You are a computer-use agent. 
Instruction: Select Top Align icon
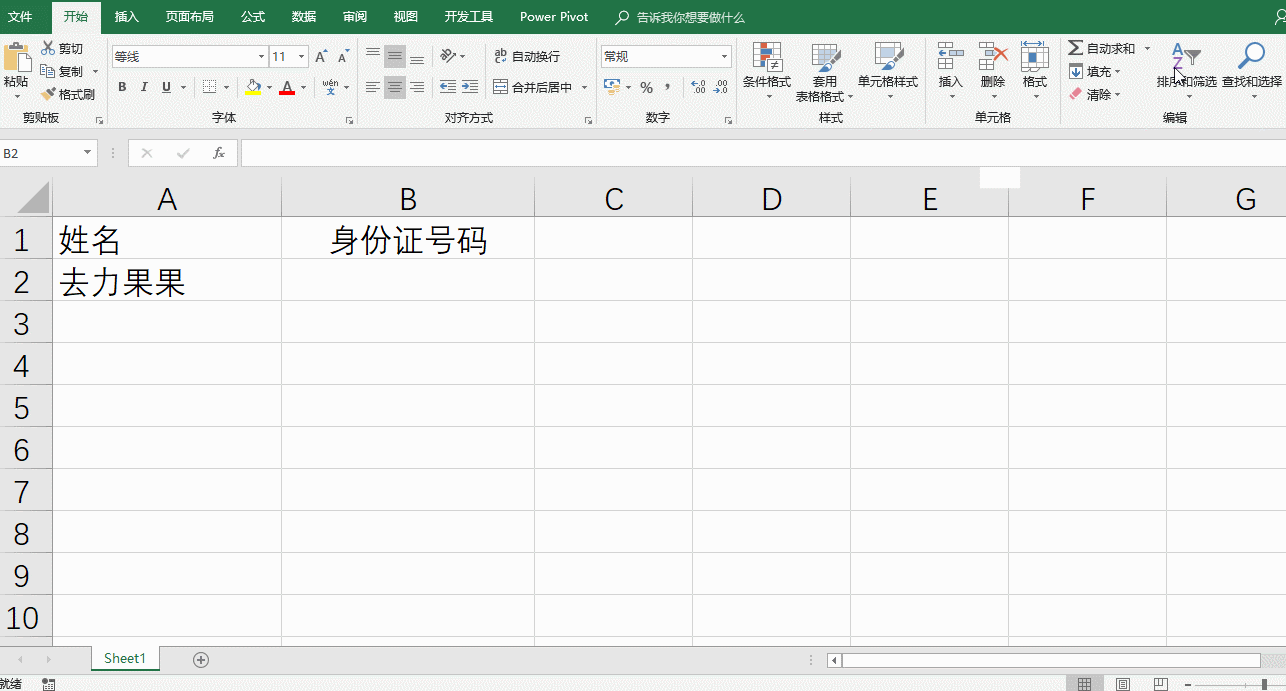click(373, 57)
